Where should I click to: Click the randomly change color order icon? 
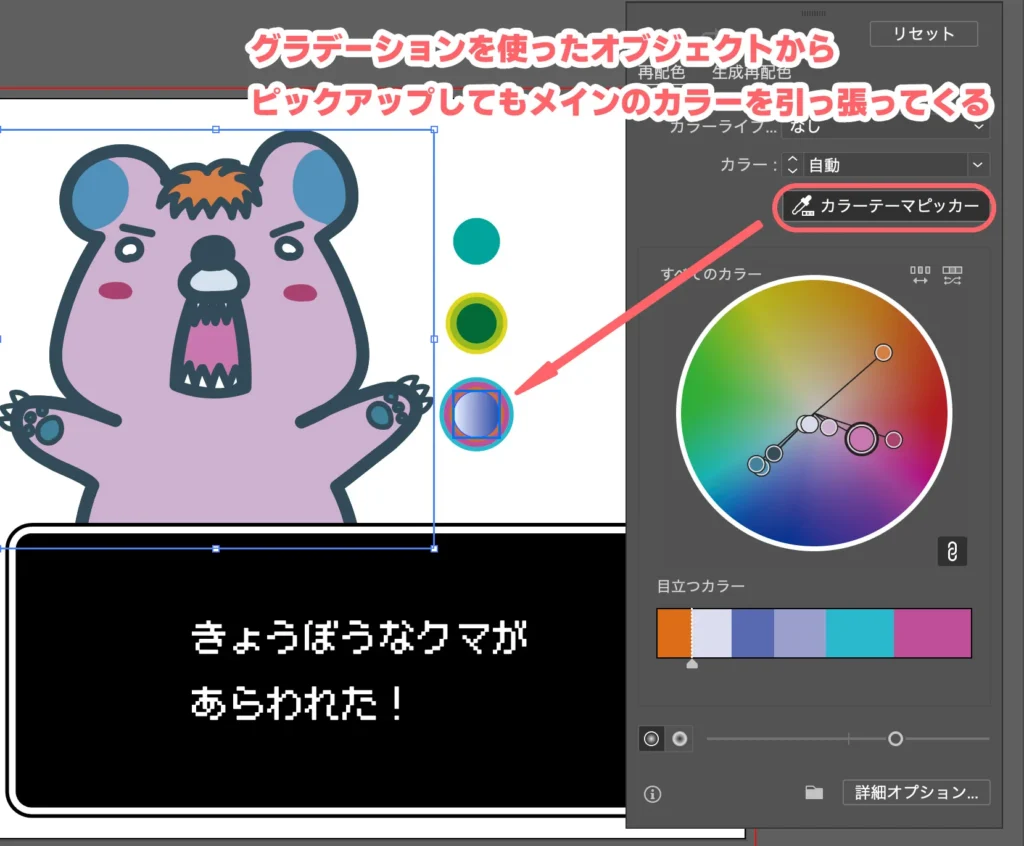[x=920, y=275]
